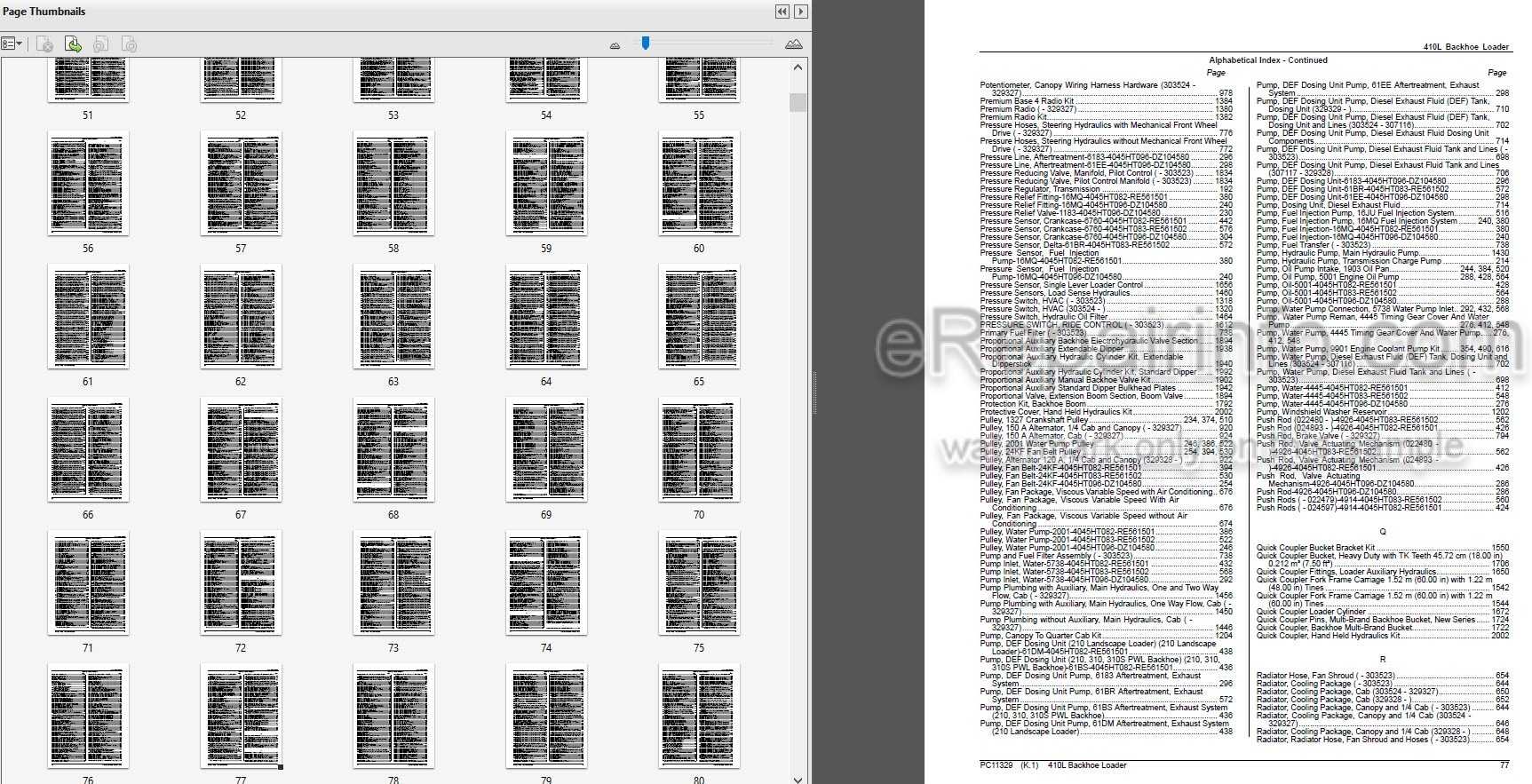Click the enlarge thumbnail size icon
1532x784 pixels.
(794, 44)
